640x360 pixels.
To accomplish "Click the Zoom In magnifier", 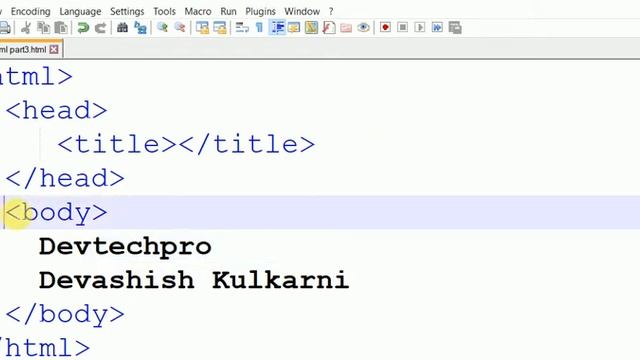I will pos(162,28).
